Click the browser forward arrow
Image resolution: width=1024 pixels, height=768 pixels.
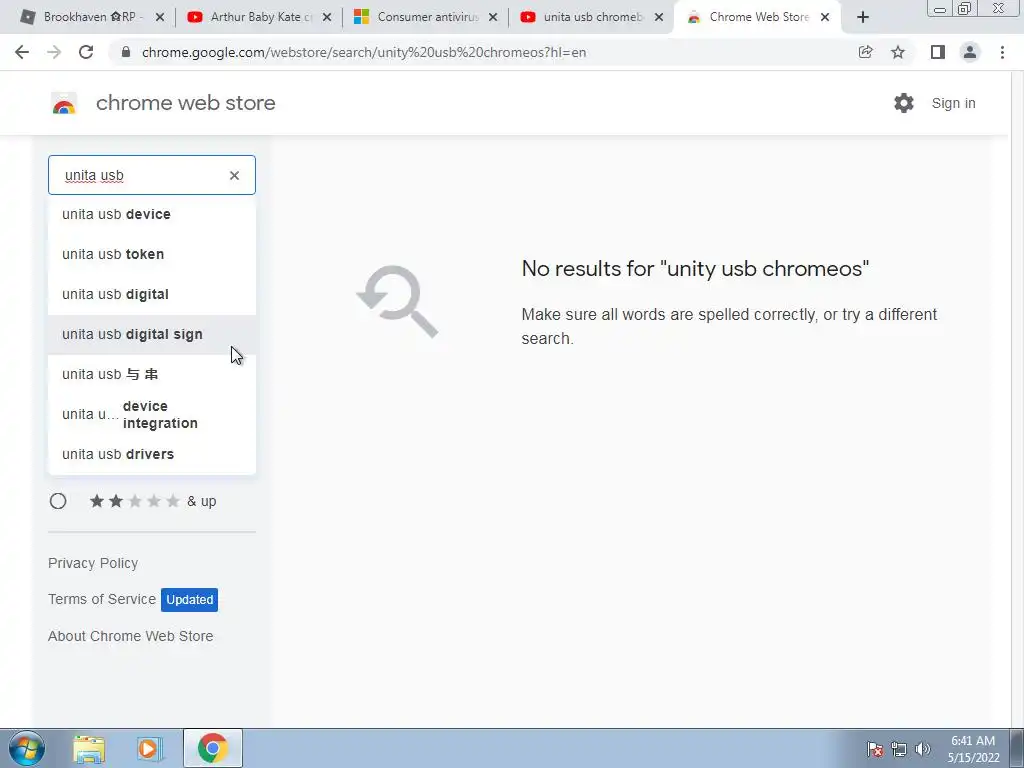tap(54, 52)
